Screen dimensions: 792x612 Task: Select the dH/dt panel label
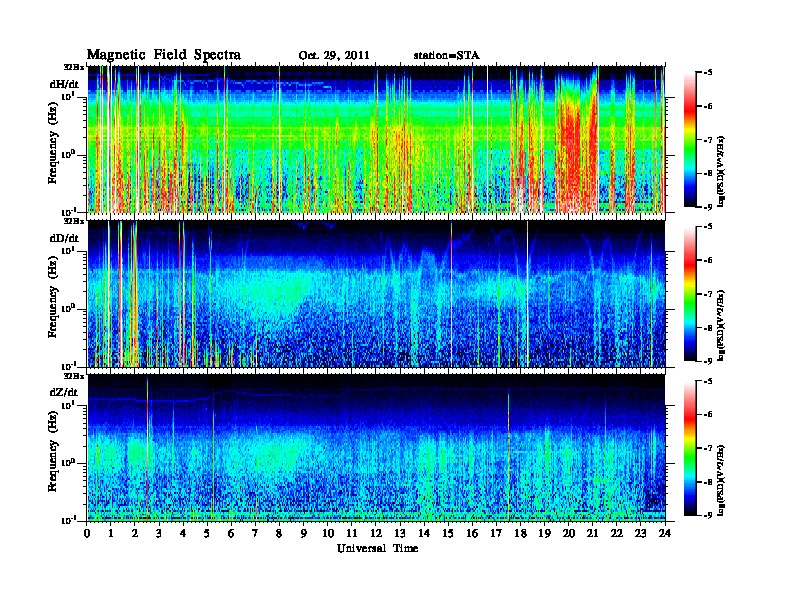click(64, 84)
